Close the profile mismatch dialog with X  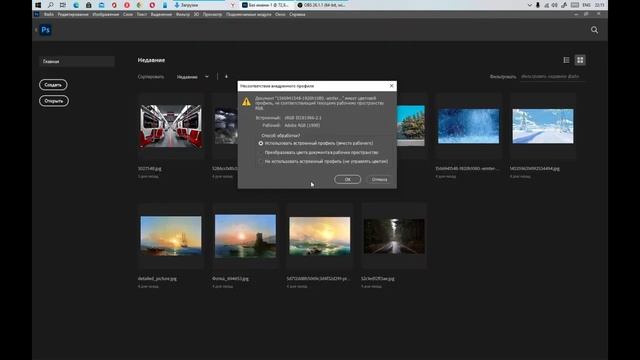point(391,86)
